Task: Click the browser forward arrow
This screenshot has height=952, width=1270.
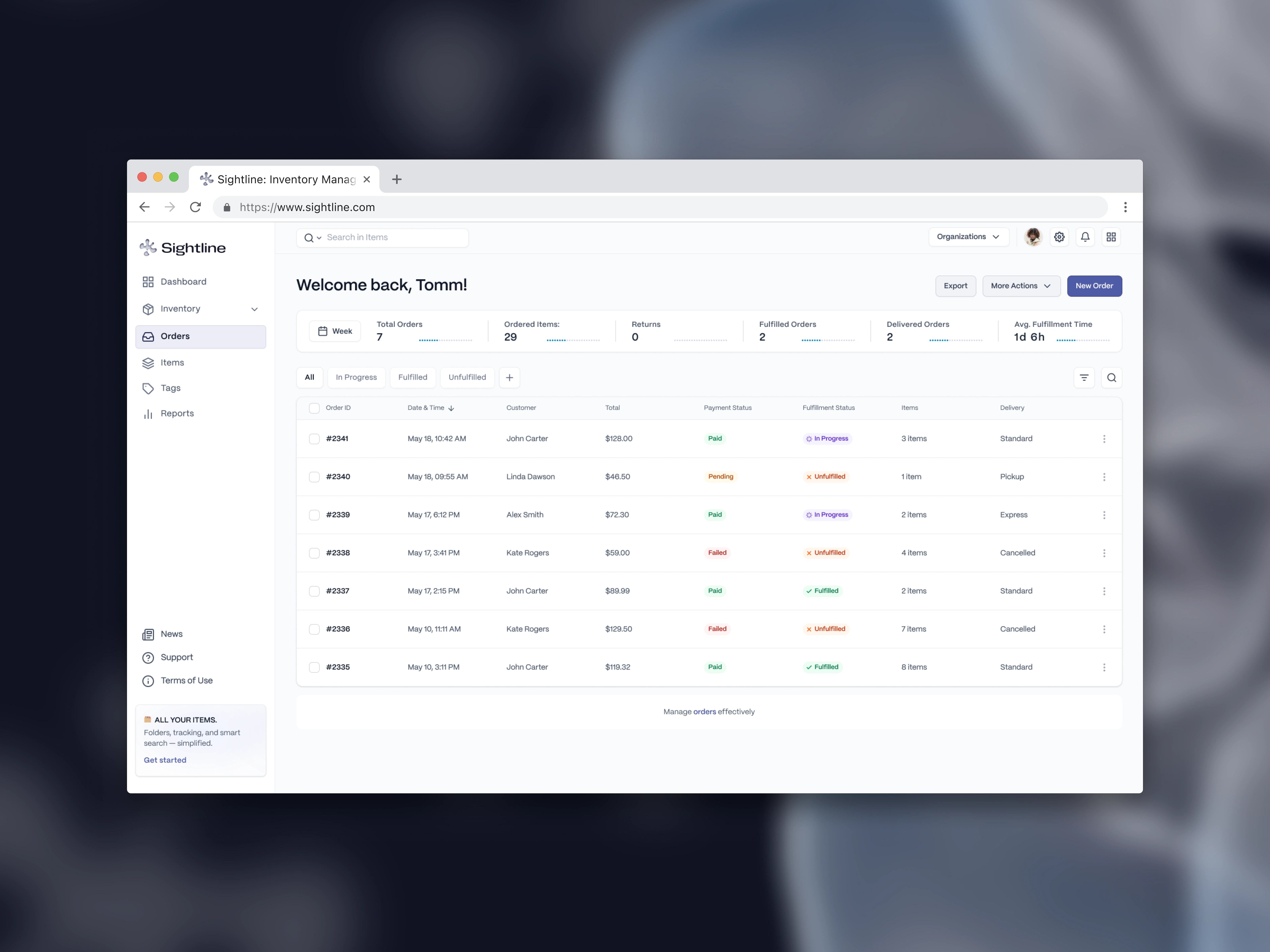Action: coord(170,207)
